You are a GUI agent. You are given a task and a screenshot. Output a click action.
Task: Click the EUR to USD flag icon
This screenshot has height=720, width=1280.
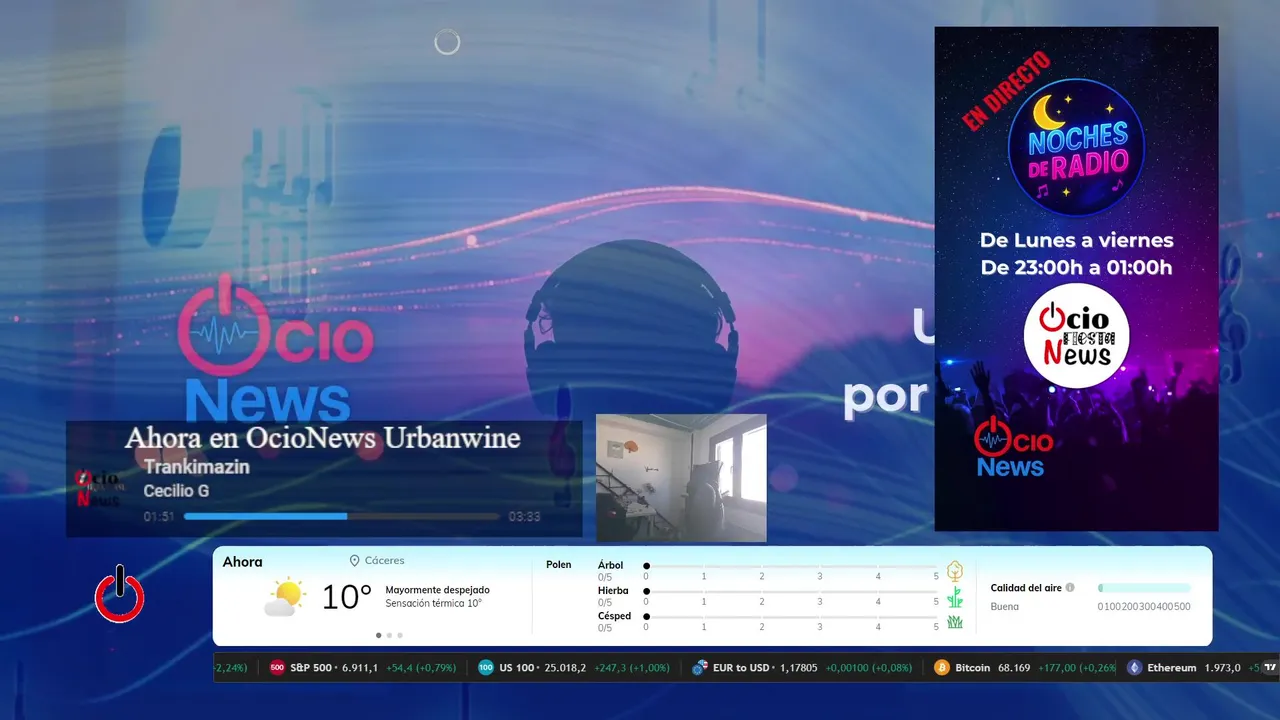[699, 668]
